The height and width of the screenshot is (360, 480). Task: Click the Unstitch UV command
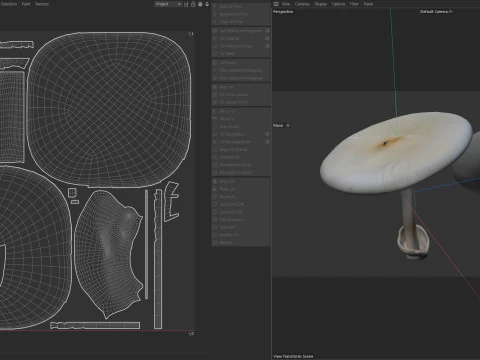tap(241, 157)
